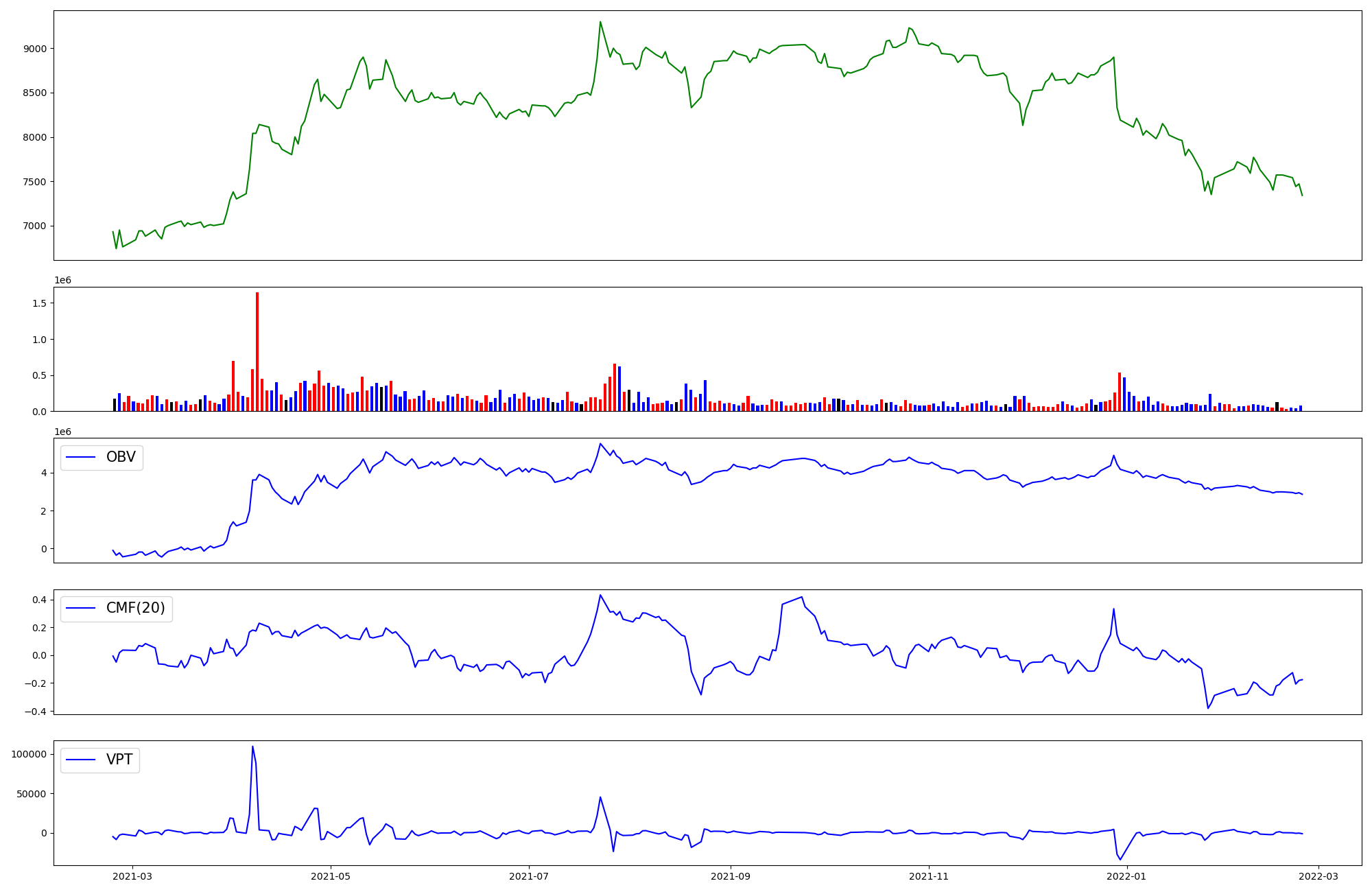Click the 9000 tick on price axis
1372x892 pixels.
coord(36,49)
